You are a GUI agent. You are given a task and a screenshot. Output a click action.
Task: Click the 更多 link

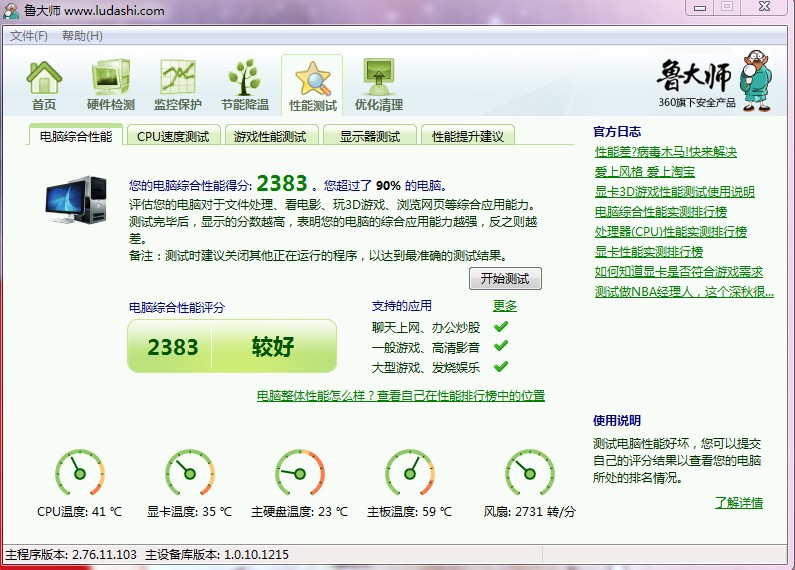(504, 306)
